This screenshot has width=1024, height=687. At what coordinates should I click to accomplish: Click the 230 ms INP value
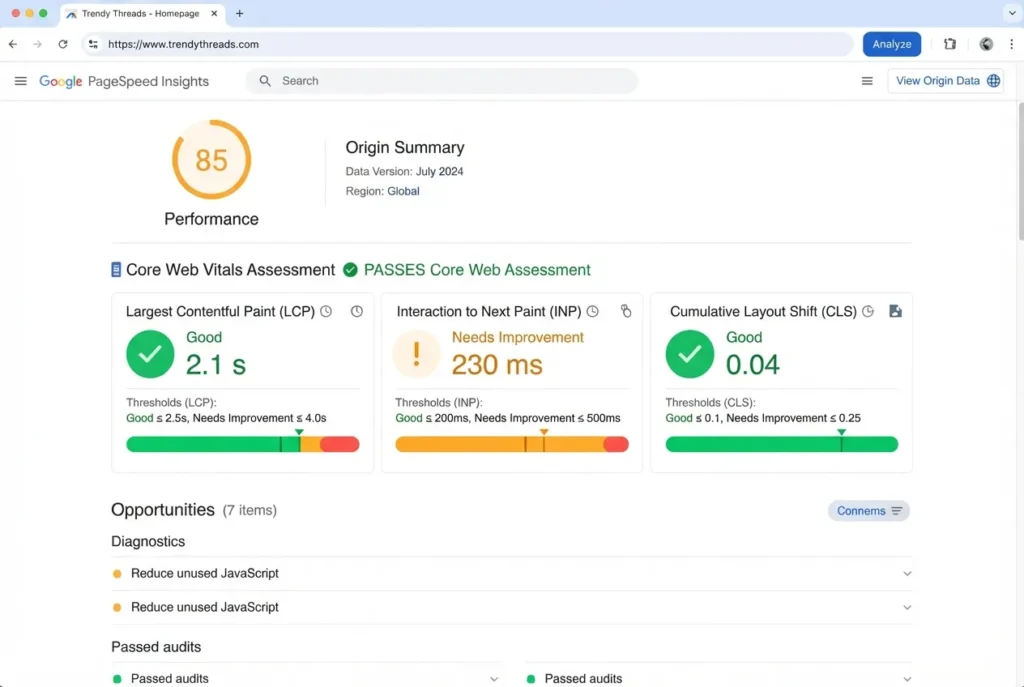(497, 364)
